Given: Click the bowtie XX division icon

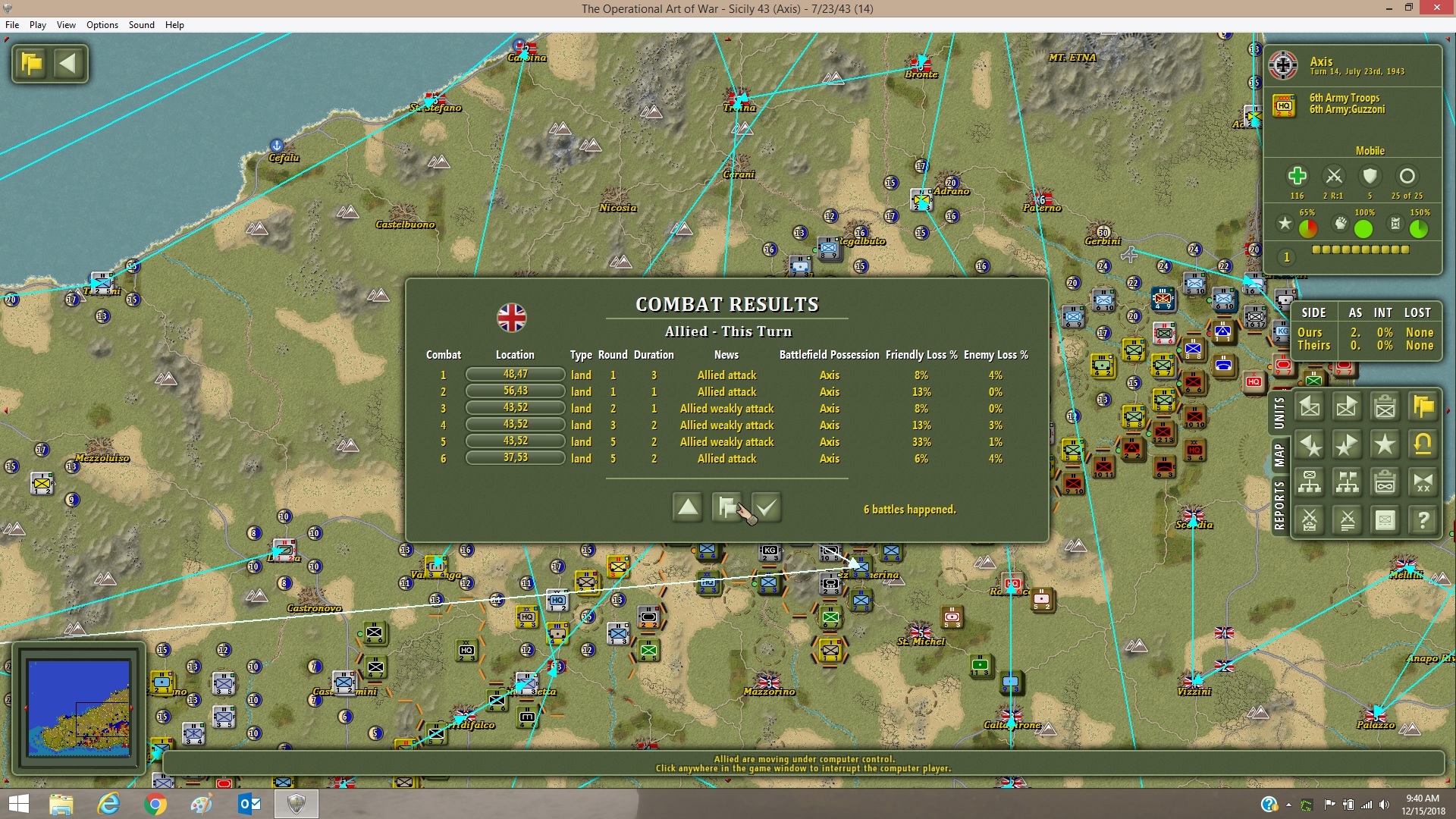Looking at the screenshot, I should coord(1423,482).
